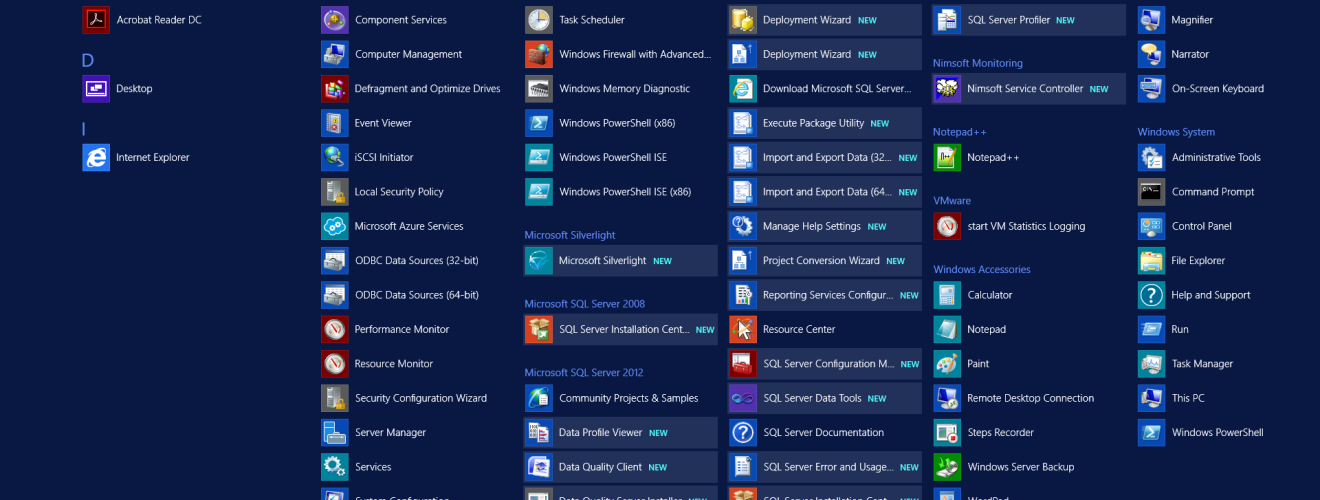
Task: Open SQL Server Error and Usage icon
Action: (x=743, y=467)
